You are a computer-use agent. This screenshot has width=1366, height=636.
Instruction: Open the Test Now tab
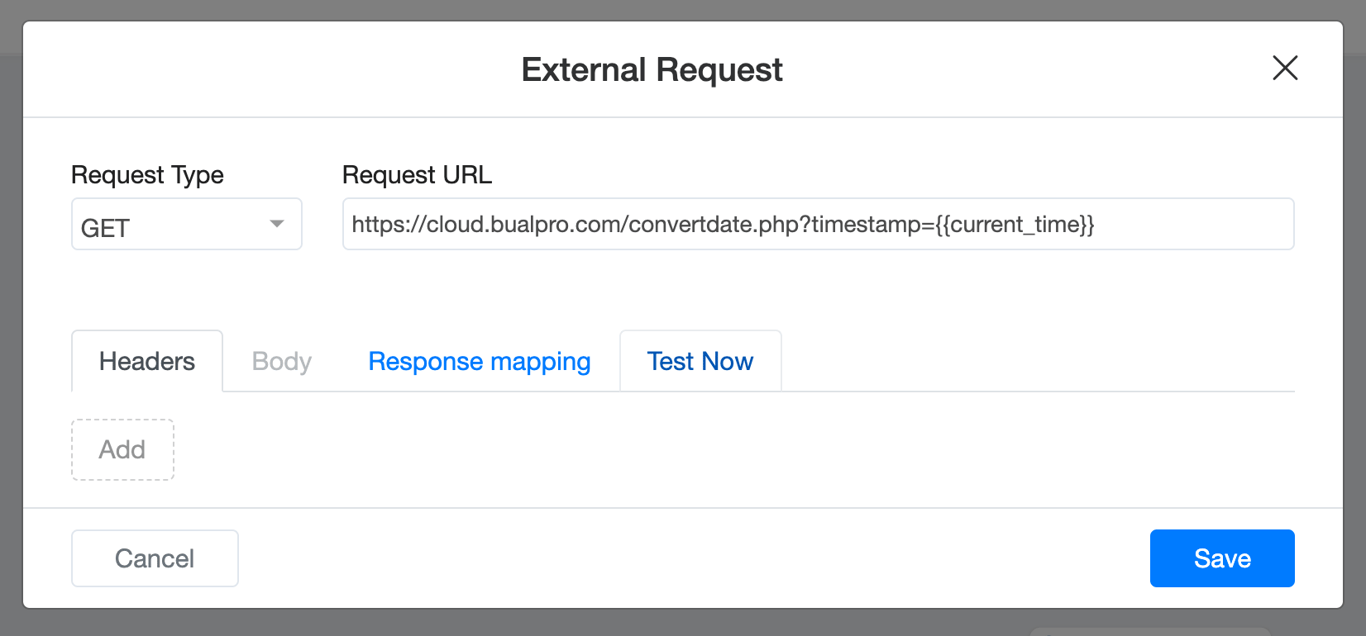point(700,361)
